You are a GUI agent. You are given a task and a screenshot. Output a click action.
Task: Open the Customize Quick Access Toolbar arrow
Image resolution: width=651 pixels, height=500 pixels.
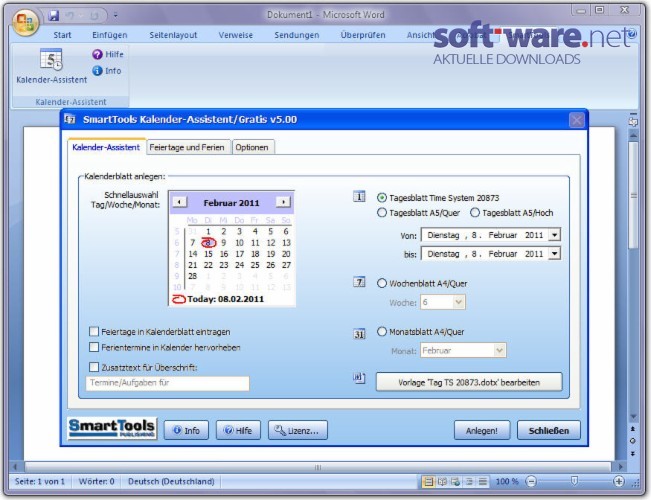pyautogui.click(x=115, y=16)
